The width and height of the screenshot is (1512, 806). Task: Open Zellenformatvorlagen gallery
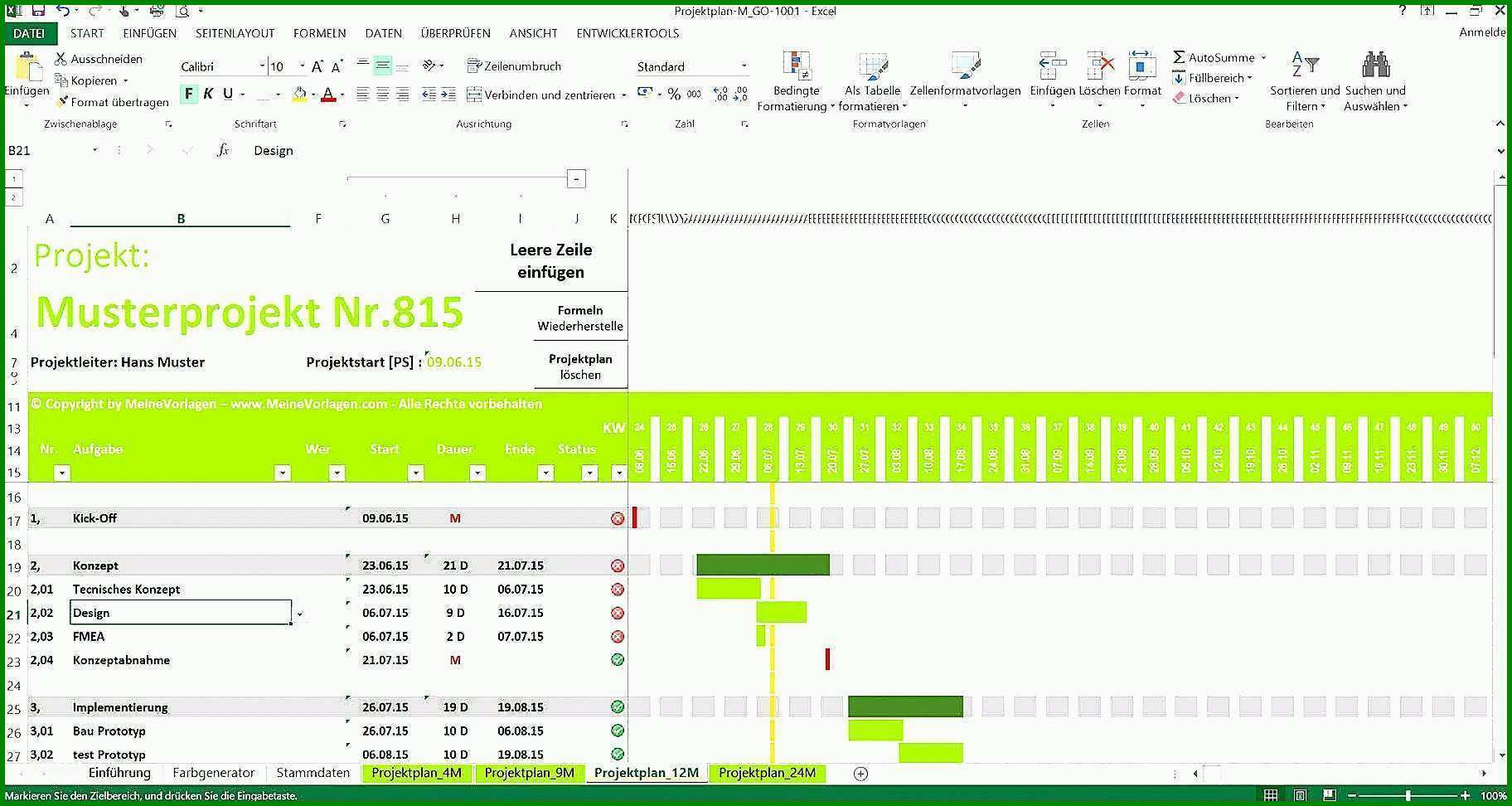pos(965,81)
